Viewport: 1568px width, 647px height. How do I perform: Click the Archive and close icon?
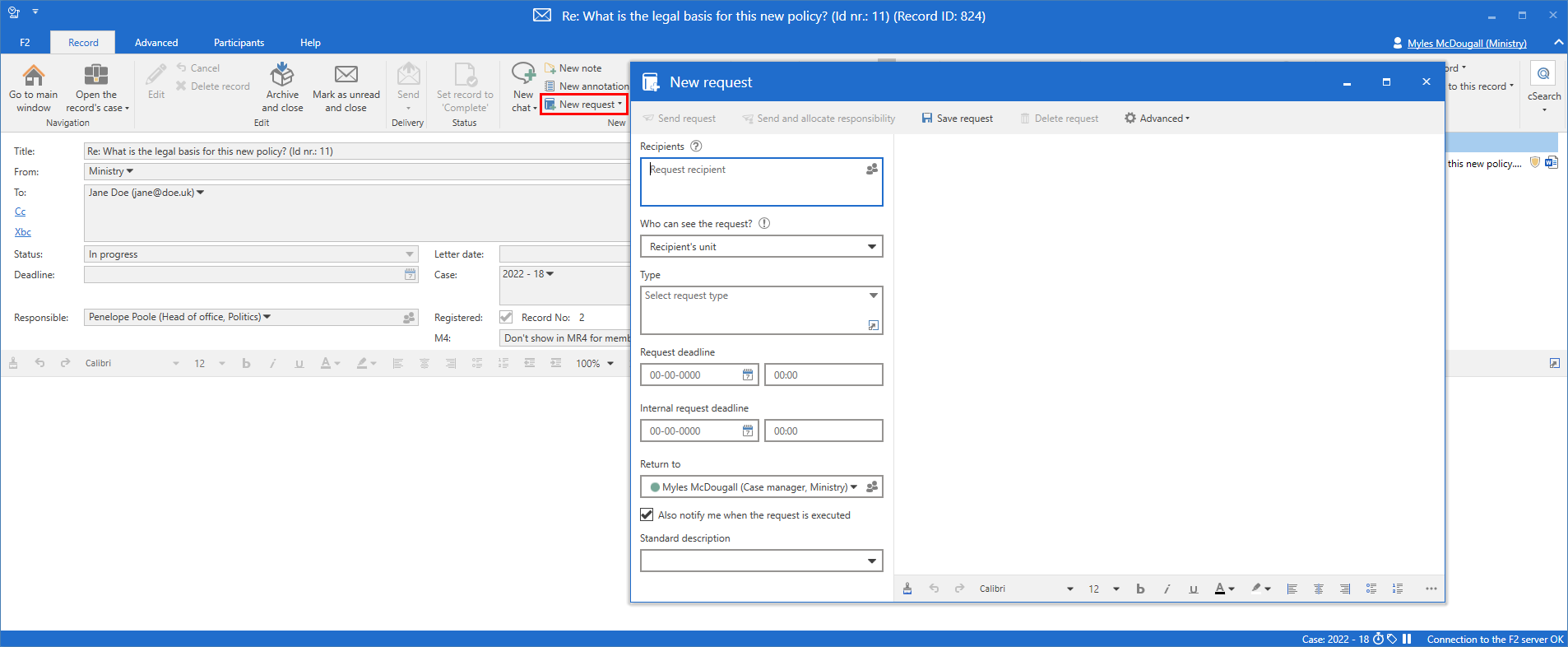click(282, 75)
